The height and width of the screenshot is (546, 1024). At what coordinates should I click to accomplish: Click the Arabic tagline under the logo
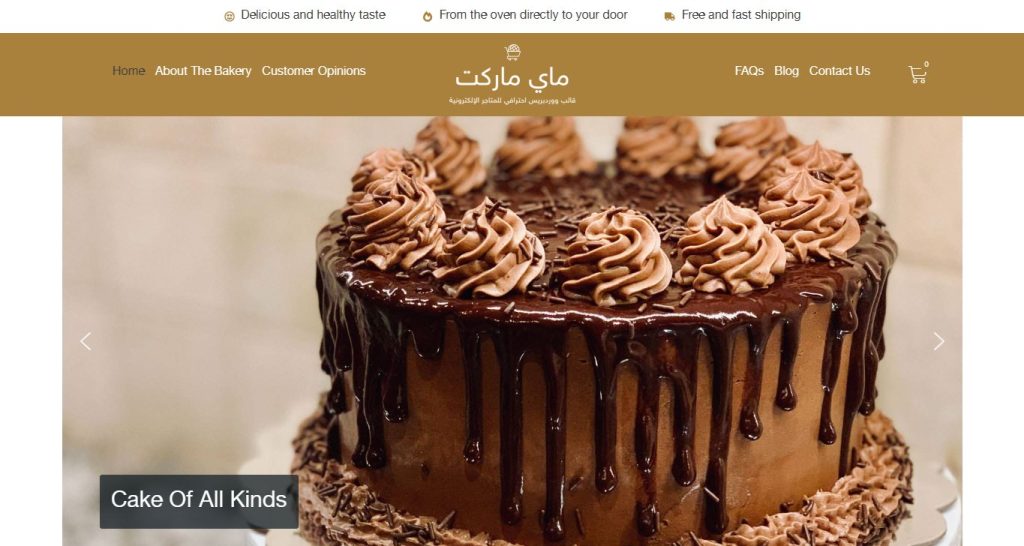pos(512,101)
